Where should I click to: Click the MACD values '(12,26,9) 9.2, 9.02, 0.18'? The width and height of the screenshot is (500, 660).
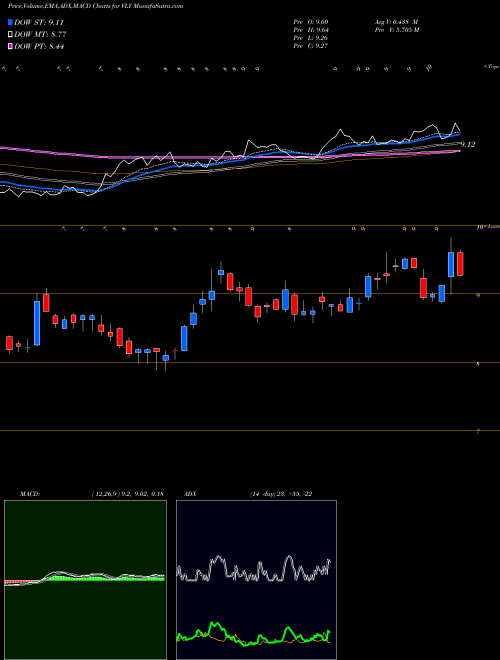click(x=128, y=494)
